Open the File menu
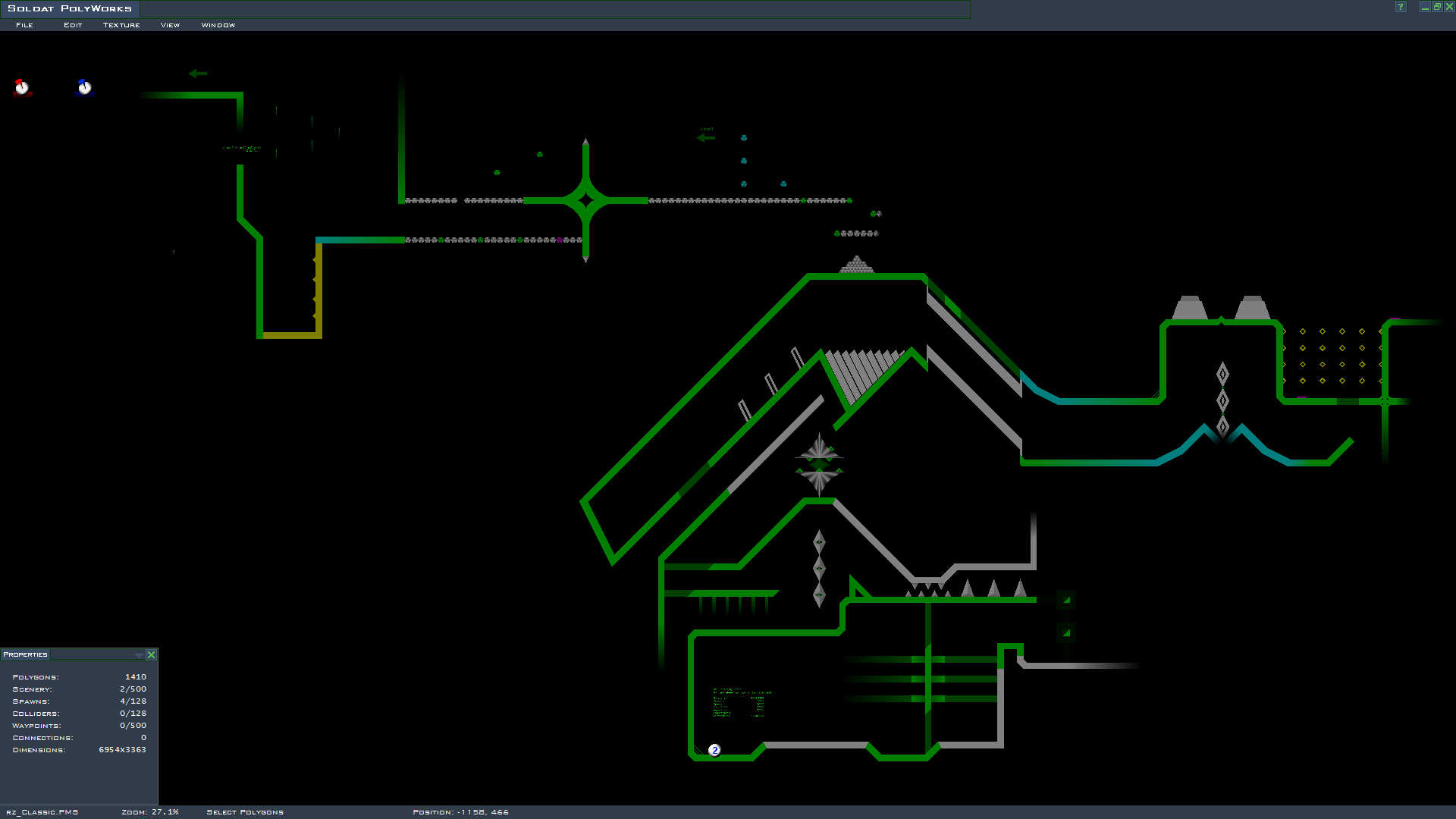Viewport: 1456px width, 819px height. pyautogui.click(x=24, y=25)
